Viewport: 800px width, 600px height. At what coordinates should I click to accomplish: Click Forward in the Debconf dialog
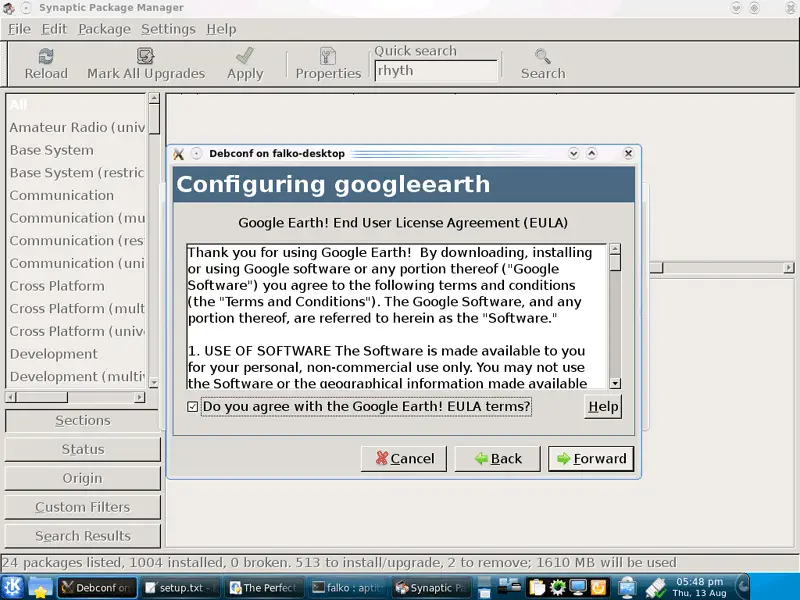point(591,459)
